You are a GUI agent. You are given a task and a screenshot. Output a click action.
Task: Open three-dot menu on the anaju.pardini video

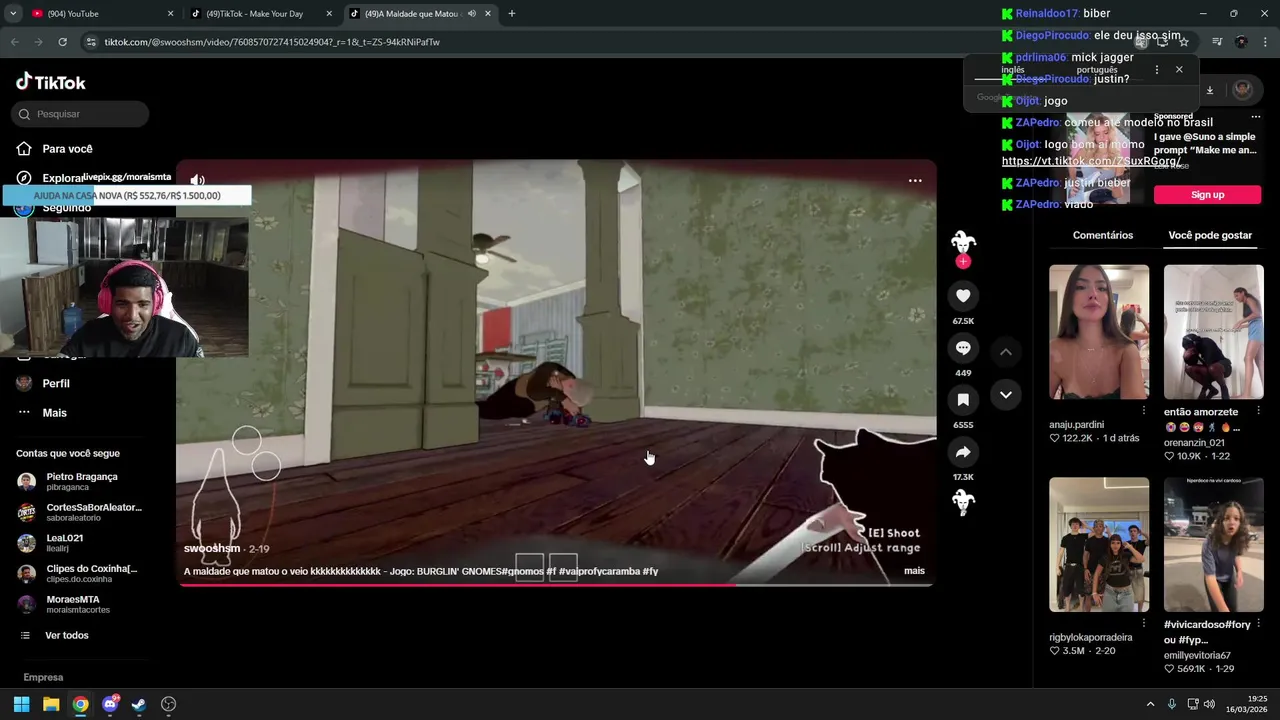point(1144,411)
